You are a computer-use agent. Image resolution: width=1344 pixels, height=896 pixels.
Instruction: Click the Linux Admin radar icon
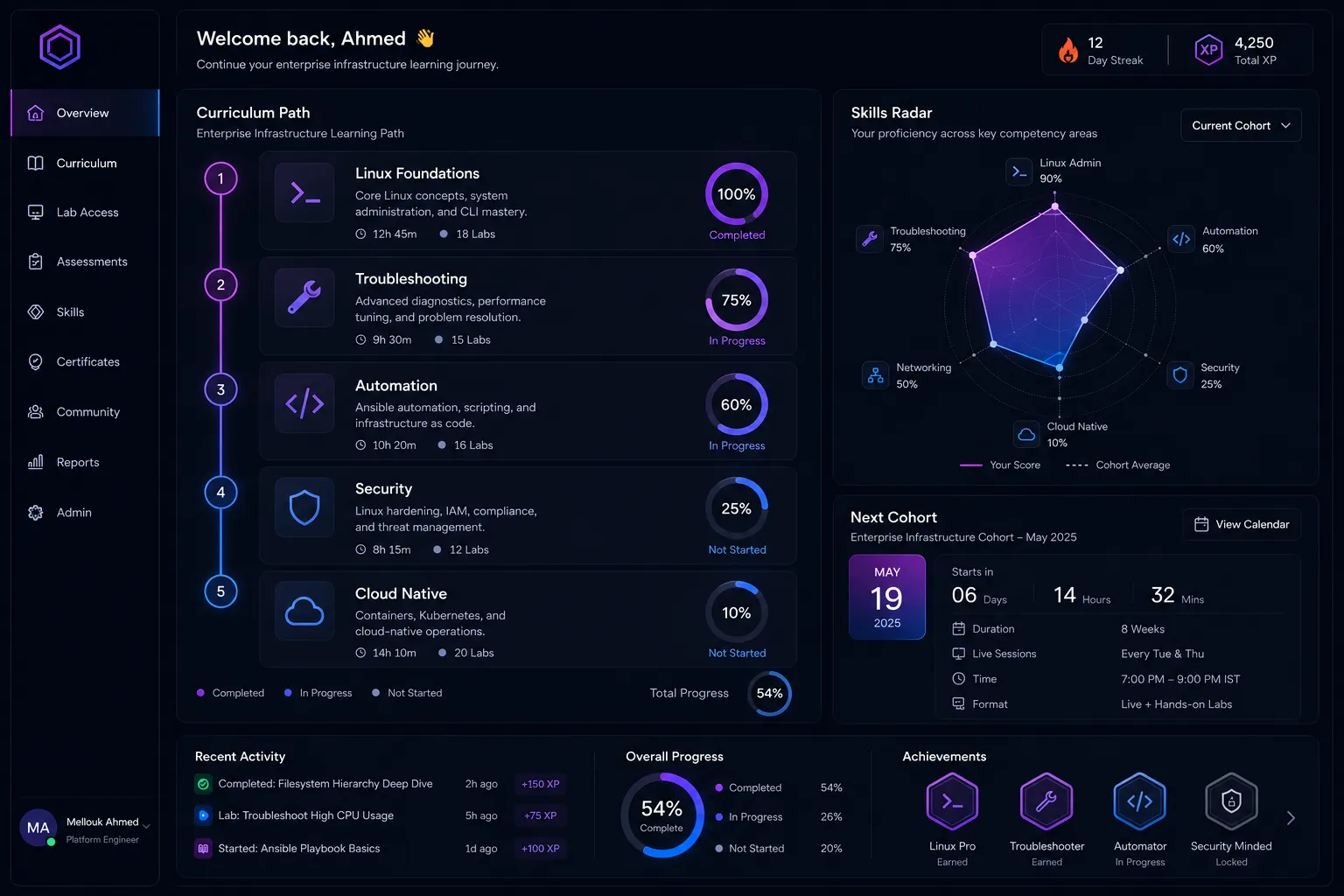coord(1019,171)
